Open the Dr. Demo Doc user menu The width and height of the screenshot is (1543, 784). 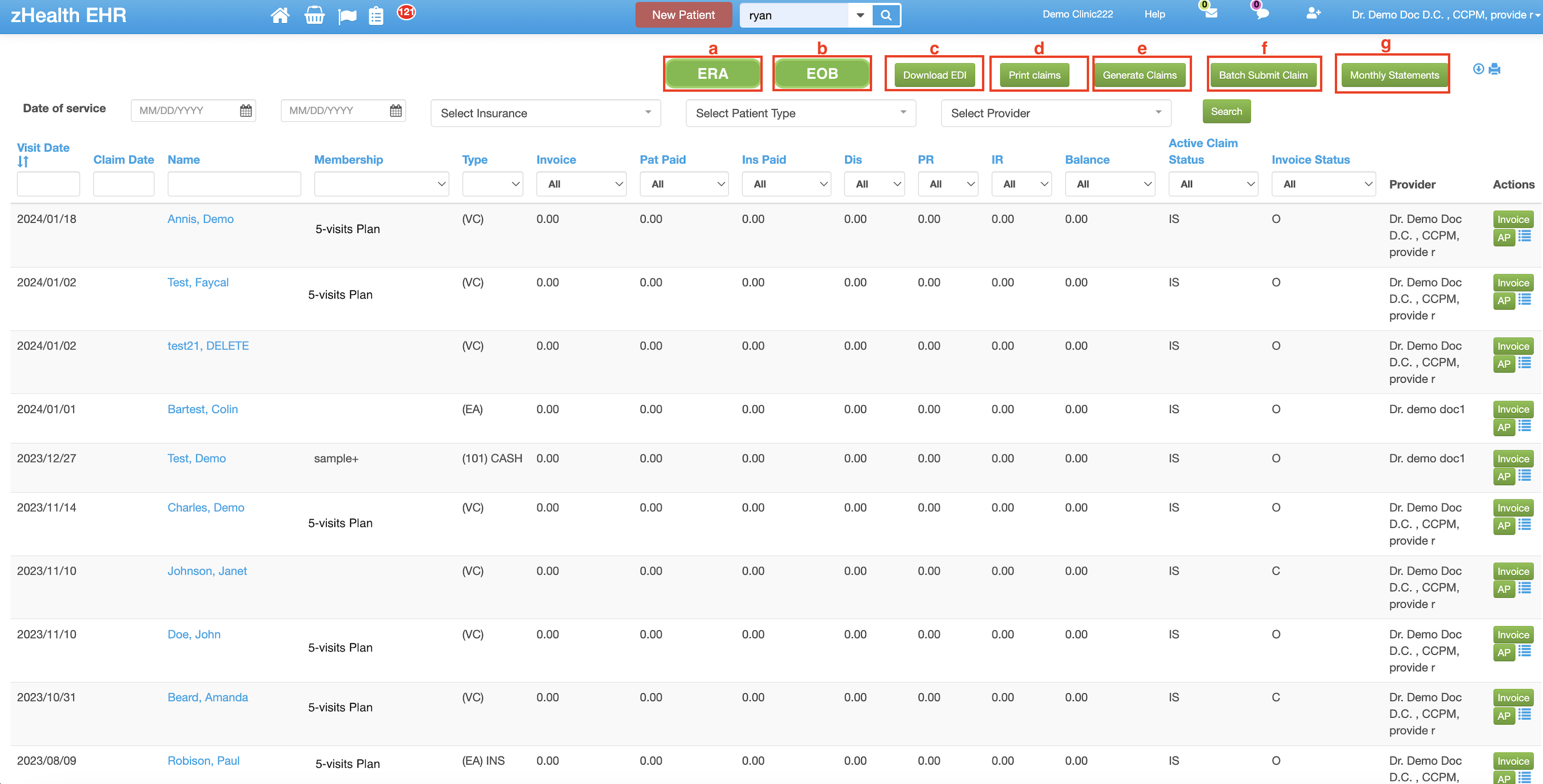(x=1445, y=15)
